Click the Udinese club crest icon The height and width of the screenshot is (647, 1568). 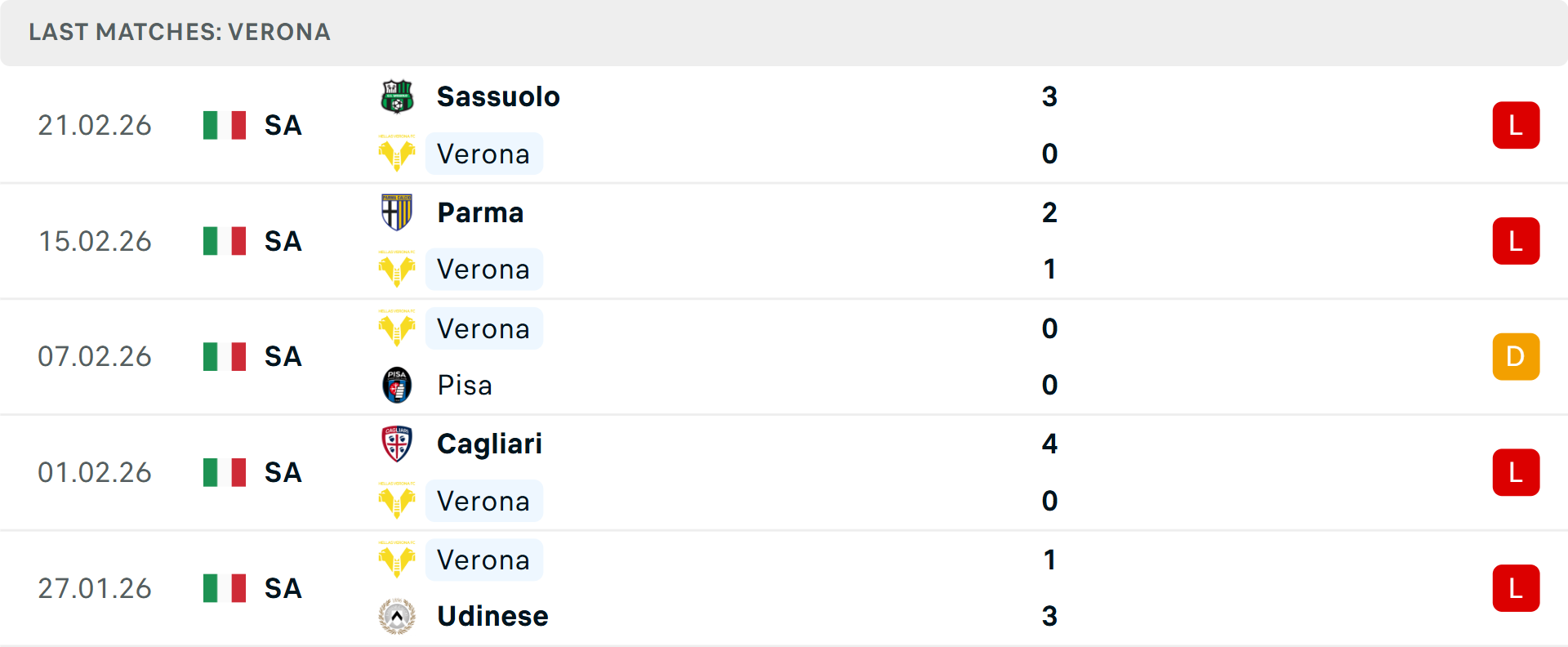pos(397,616)
